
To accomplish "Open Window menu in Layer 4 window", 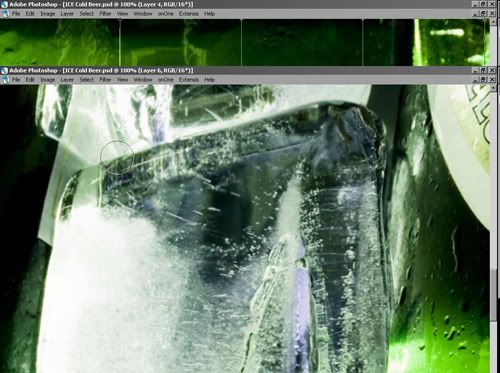I will 143,14.
